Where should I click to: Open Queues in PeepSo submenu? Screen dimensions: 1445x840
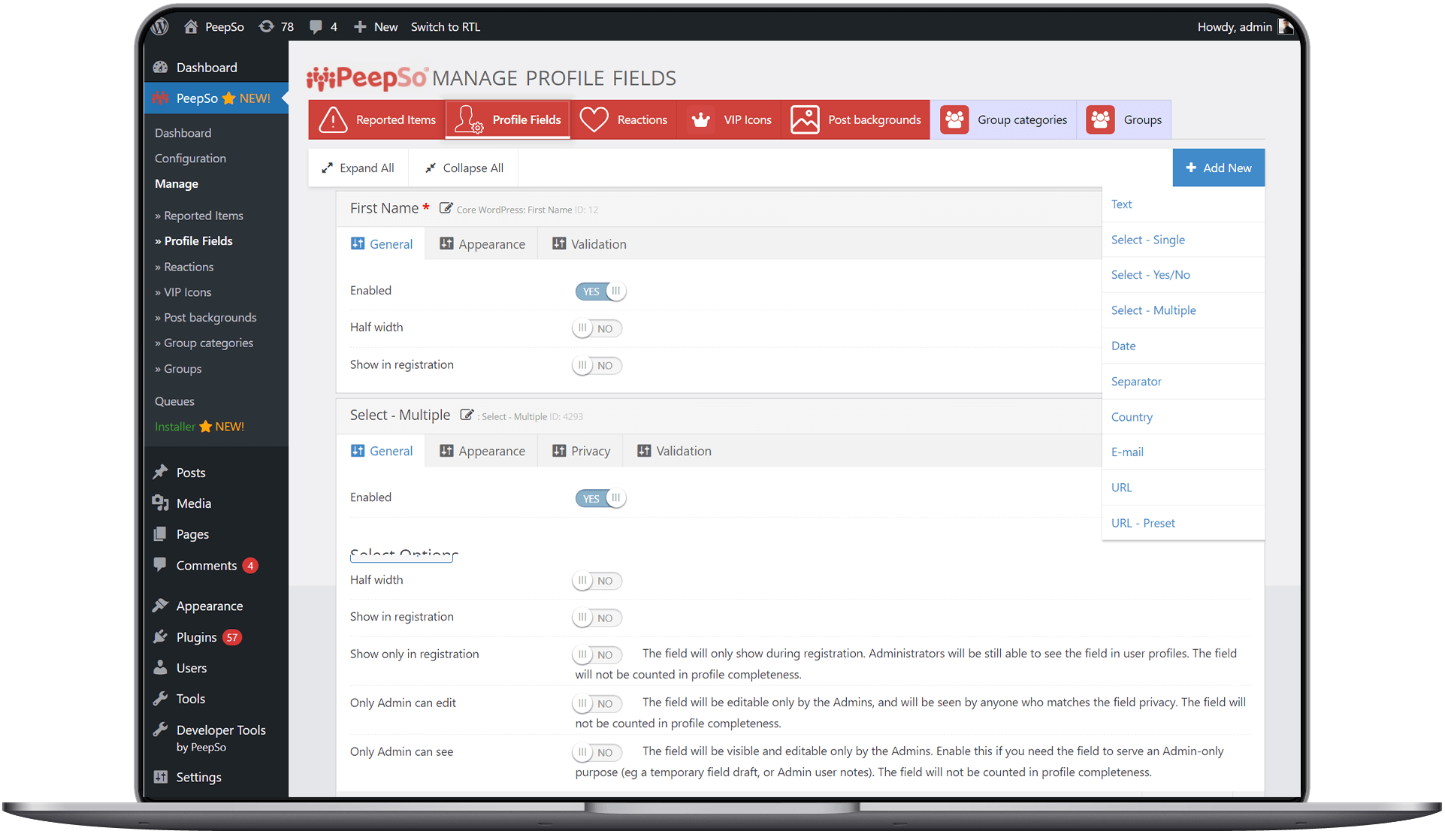tap(174, 401)
